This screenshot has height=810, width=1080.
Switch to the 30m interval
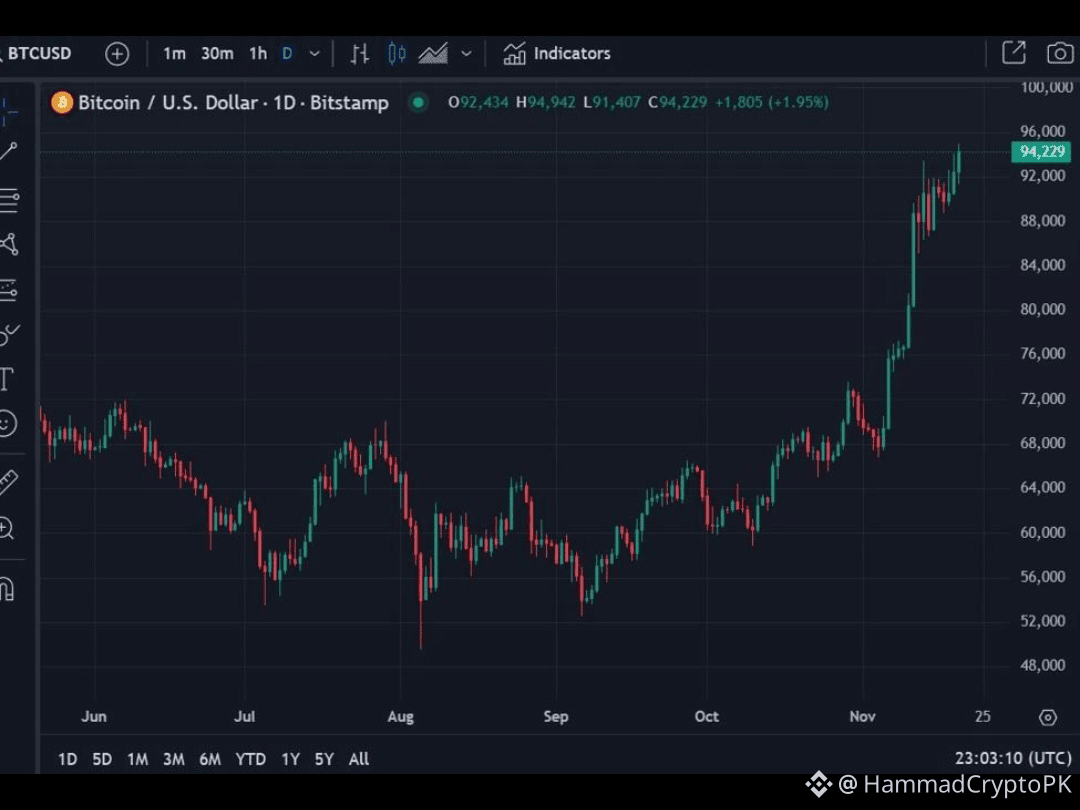[217, 54]
